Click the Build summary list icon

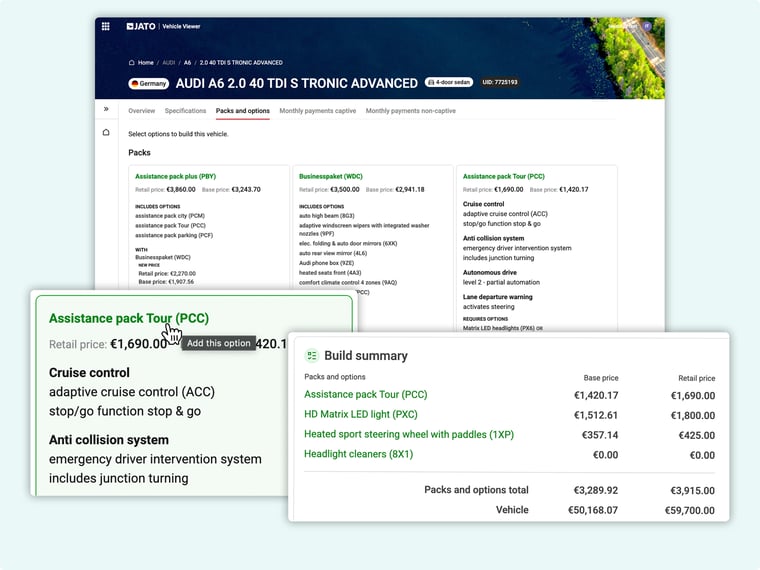pyautogui.click(x=312, y=356)
